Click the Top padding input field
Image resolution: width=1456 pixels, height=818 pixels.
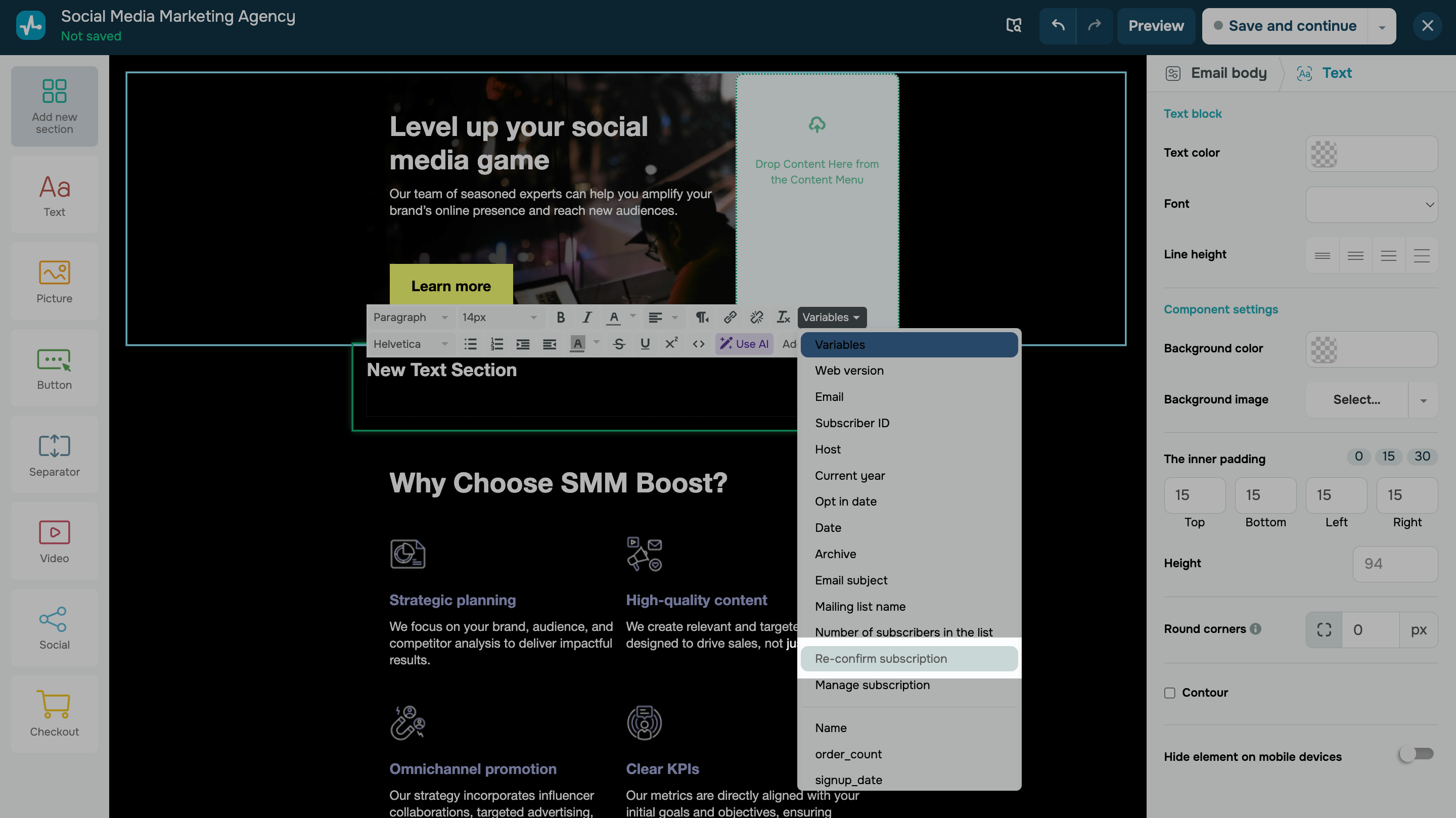click(1195, 495)
